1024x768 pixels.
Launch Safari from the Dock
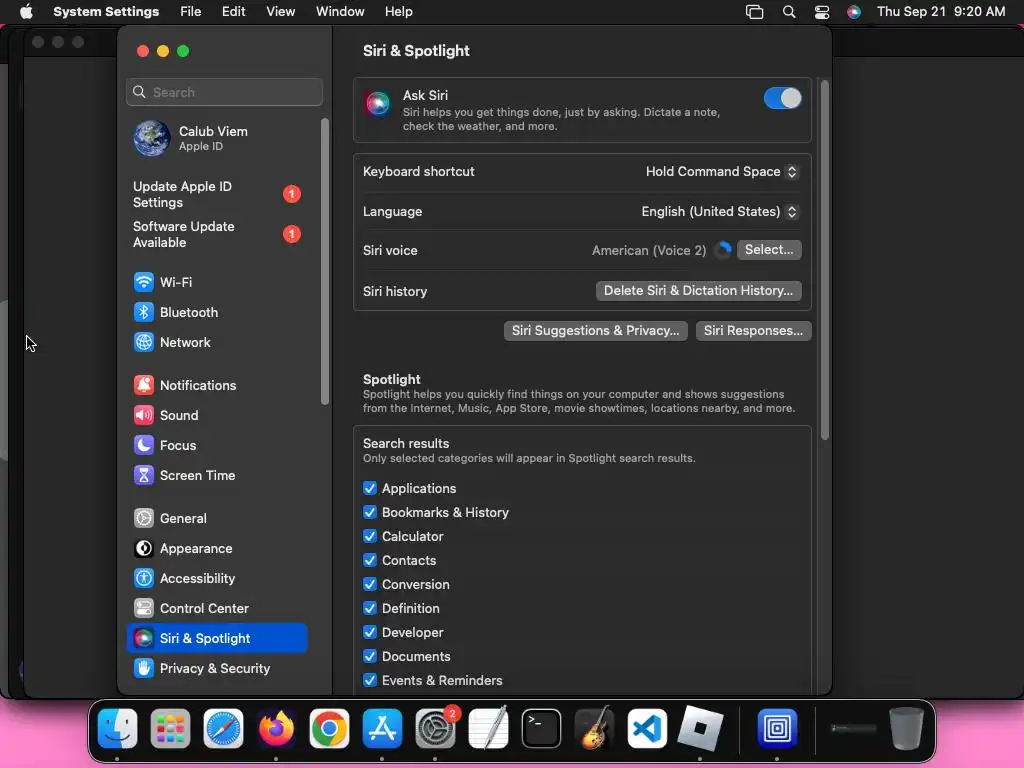223,728
